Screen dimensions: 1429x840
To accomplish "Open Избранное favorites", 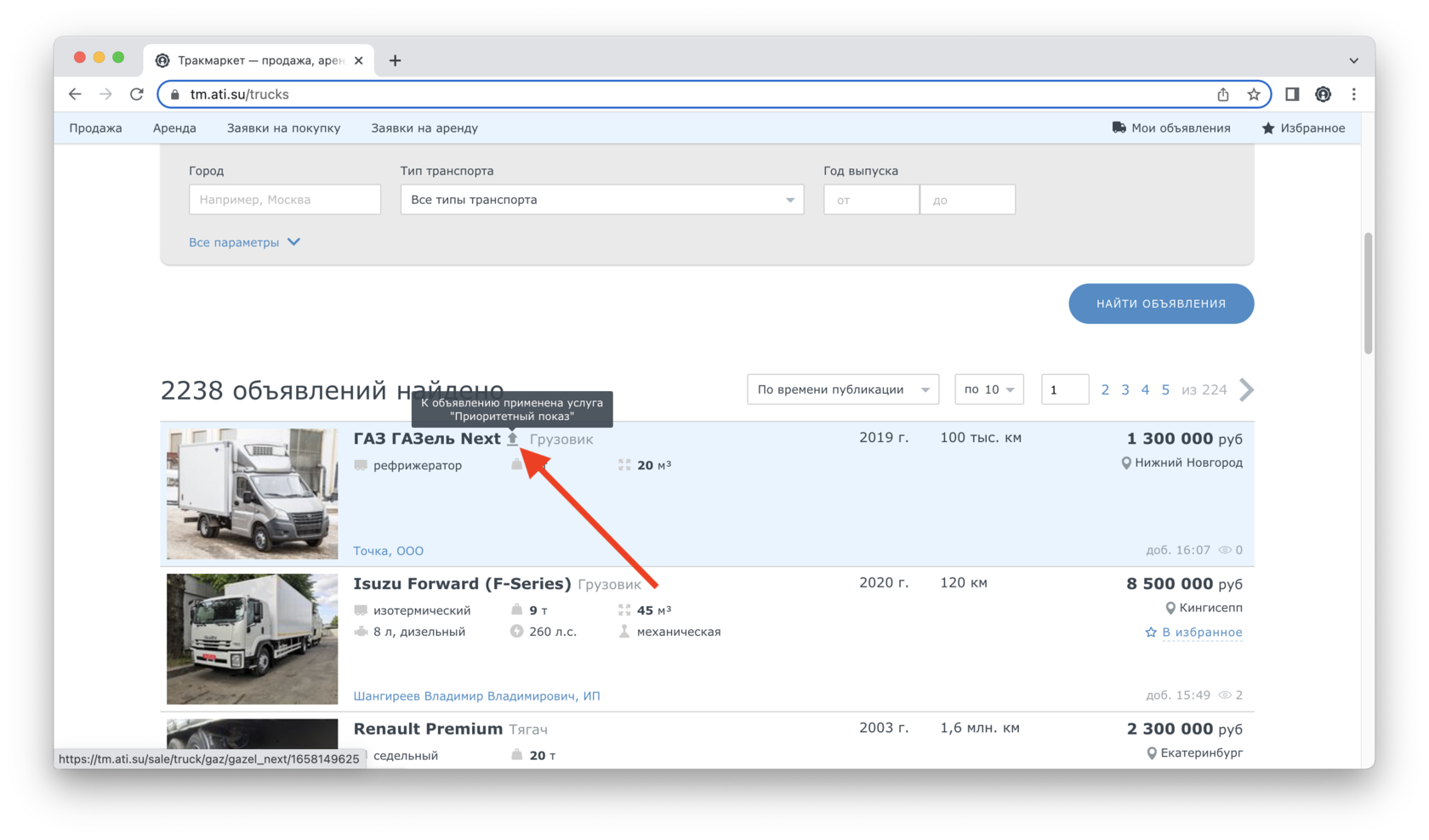I will [1303, 128].
